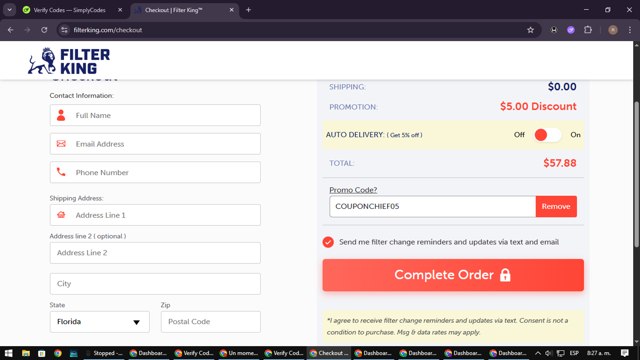Open the Windows notification center
This screenshot has width=640, height=360.
[x=624, y=353]
